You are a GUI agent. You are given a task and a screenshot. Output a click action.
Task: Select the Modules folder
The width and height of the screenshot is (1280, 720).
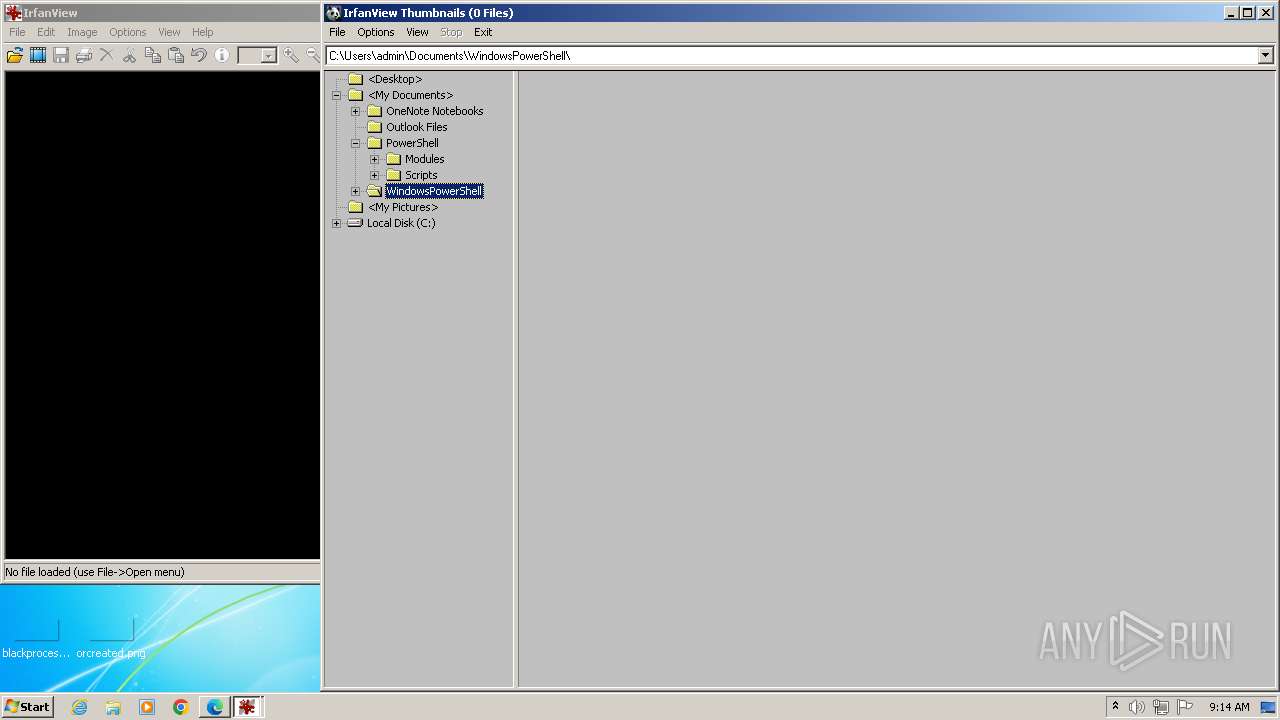(424, 159)
